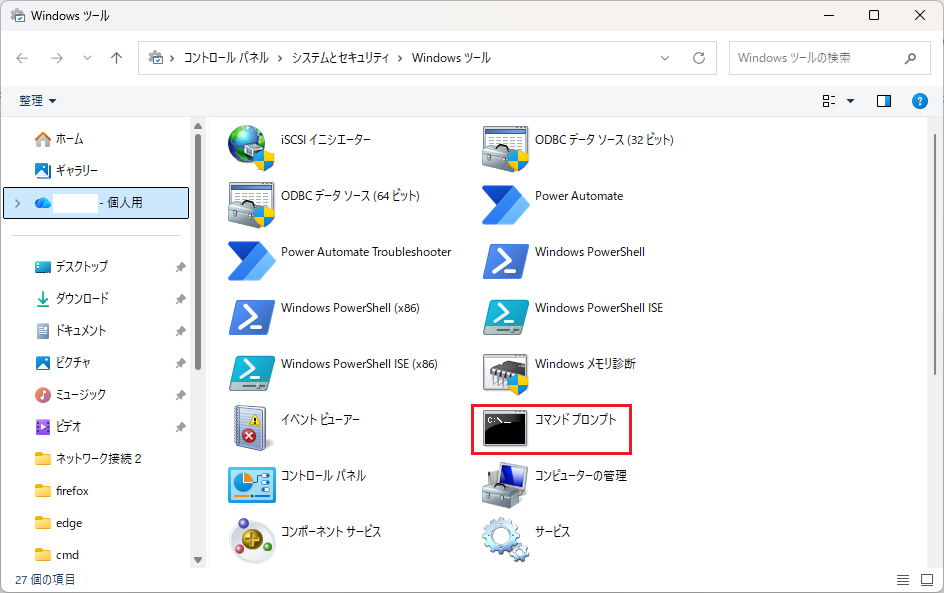Expand the OneDrive 個人用 tree node
944x593 pixels.
18,203
